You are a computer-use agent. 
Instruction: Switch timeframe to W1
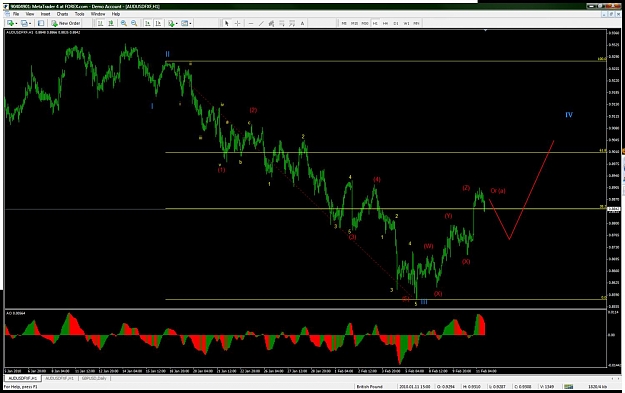point(406,24)
